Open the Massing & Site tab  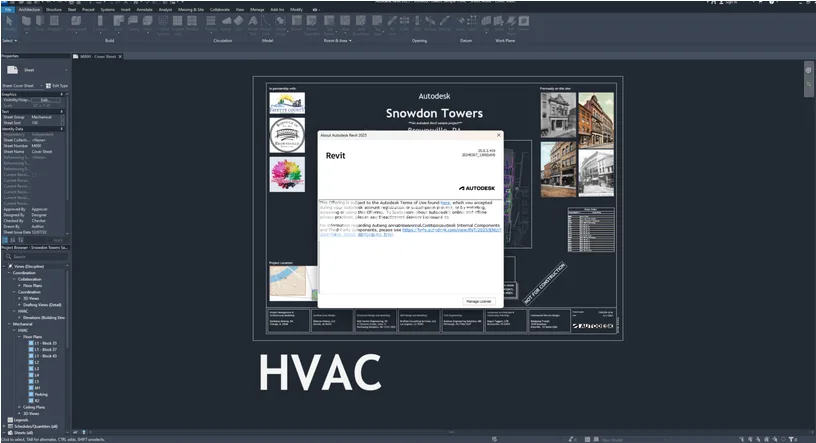[191, 9]
